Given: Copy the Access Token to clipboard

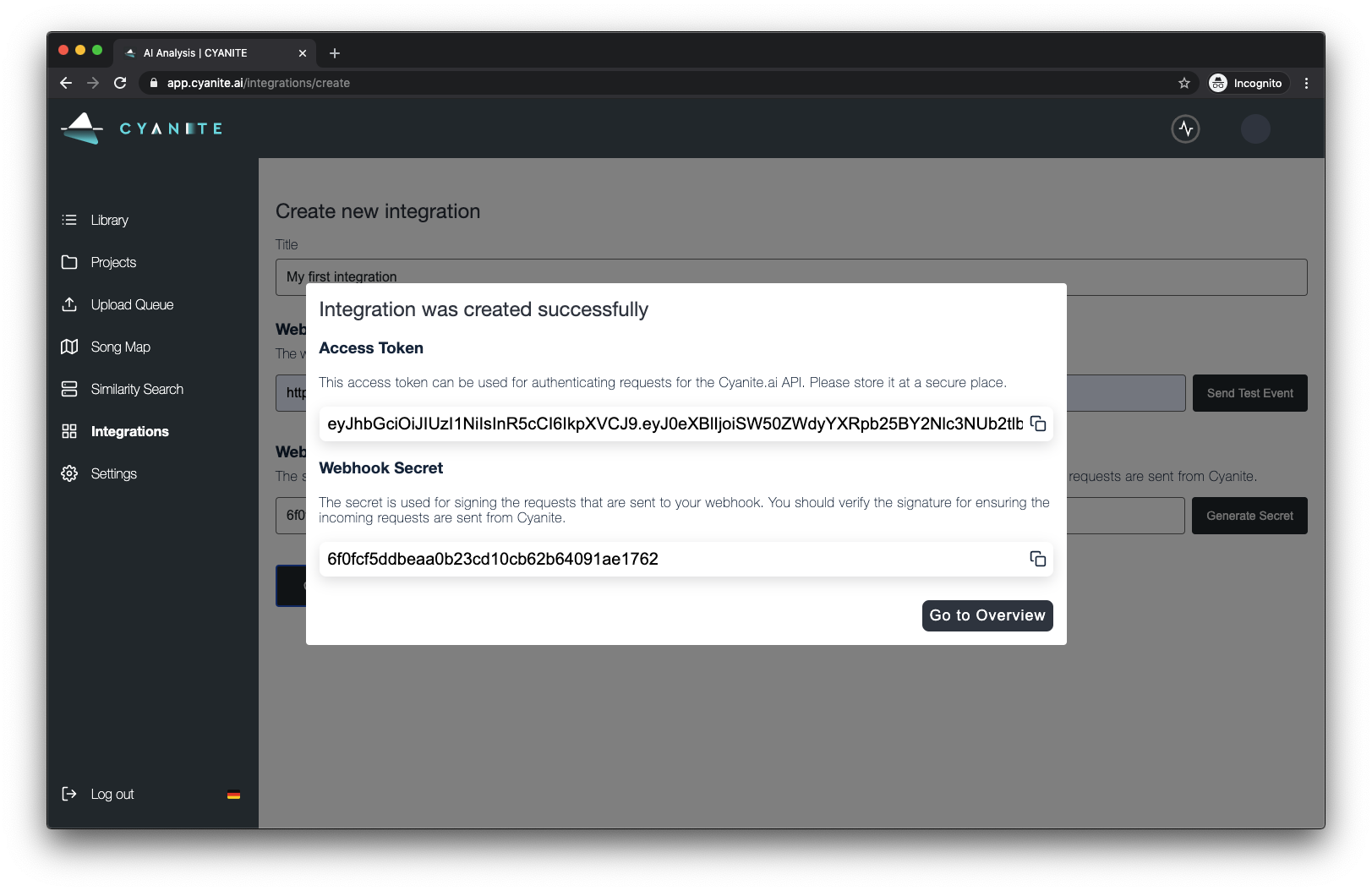Looking at the screenshot, I should click(x=1038, y=424).
